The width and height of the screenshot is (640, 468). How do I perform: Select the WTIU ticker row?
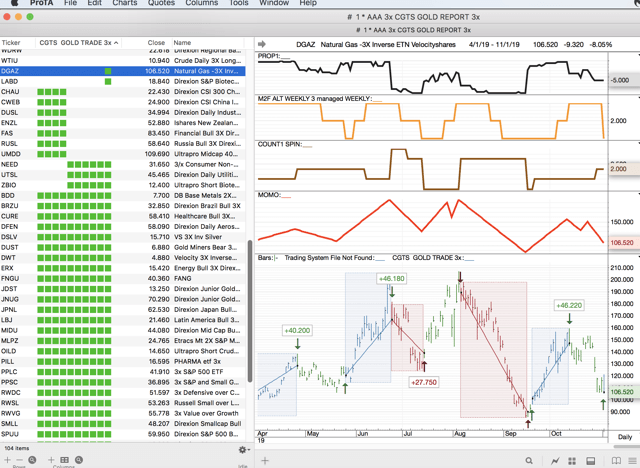click(x=122, y=60)
